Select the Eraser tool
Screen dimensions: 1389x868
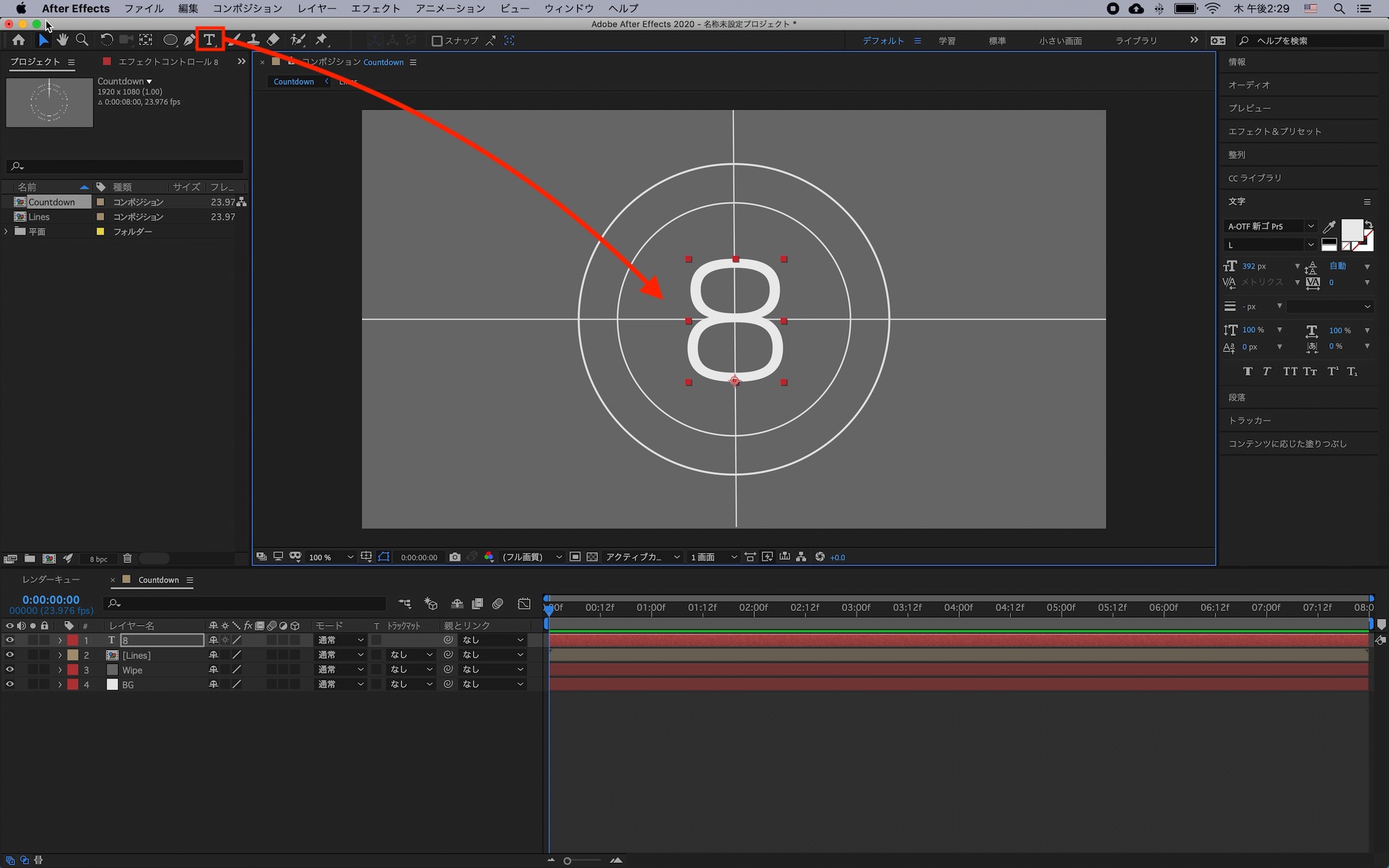click(x=274, y=40)
